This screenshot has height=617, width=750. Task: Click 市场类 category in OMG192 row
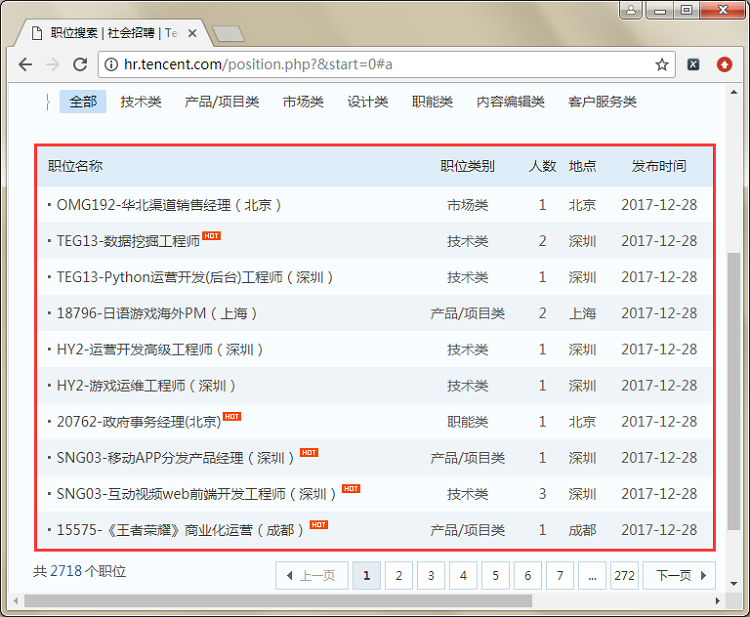click(467, 205)
